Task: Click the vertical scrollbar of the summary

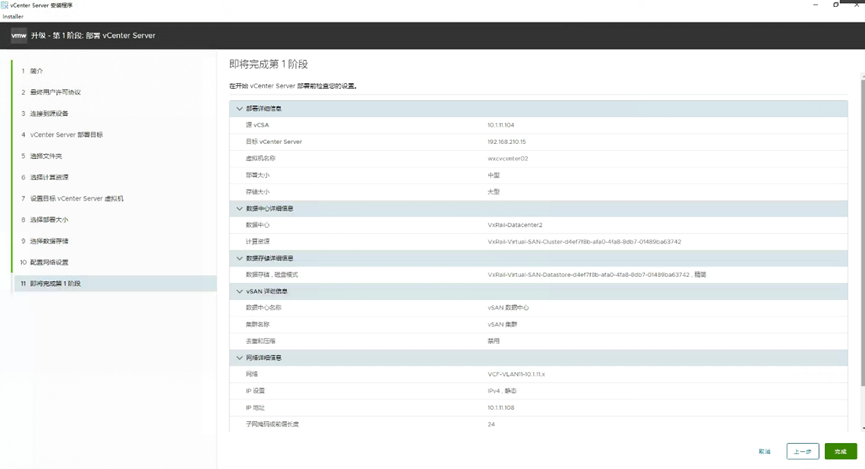Action: point(862,232)
